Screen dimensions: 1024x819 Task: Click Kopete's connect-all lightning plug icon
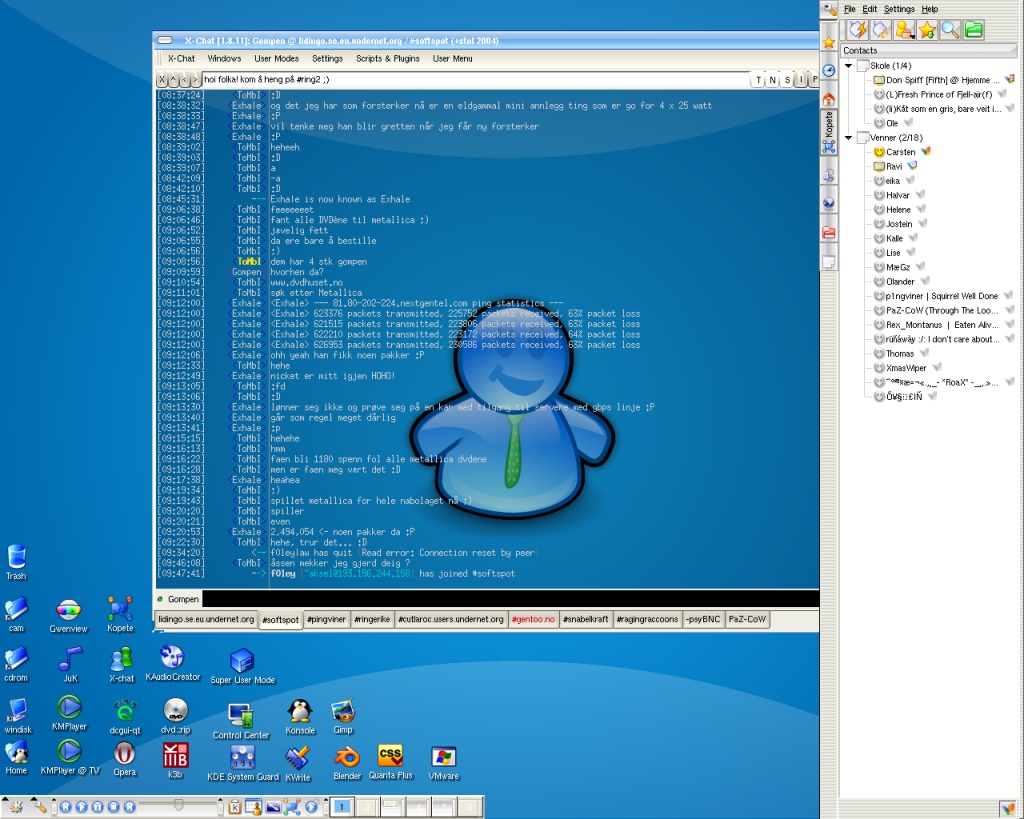click(857, 29)
